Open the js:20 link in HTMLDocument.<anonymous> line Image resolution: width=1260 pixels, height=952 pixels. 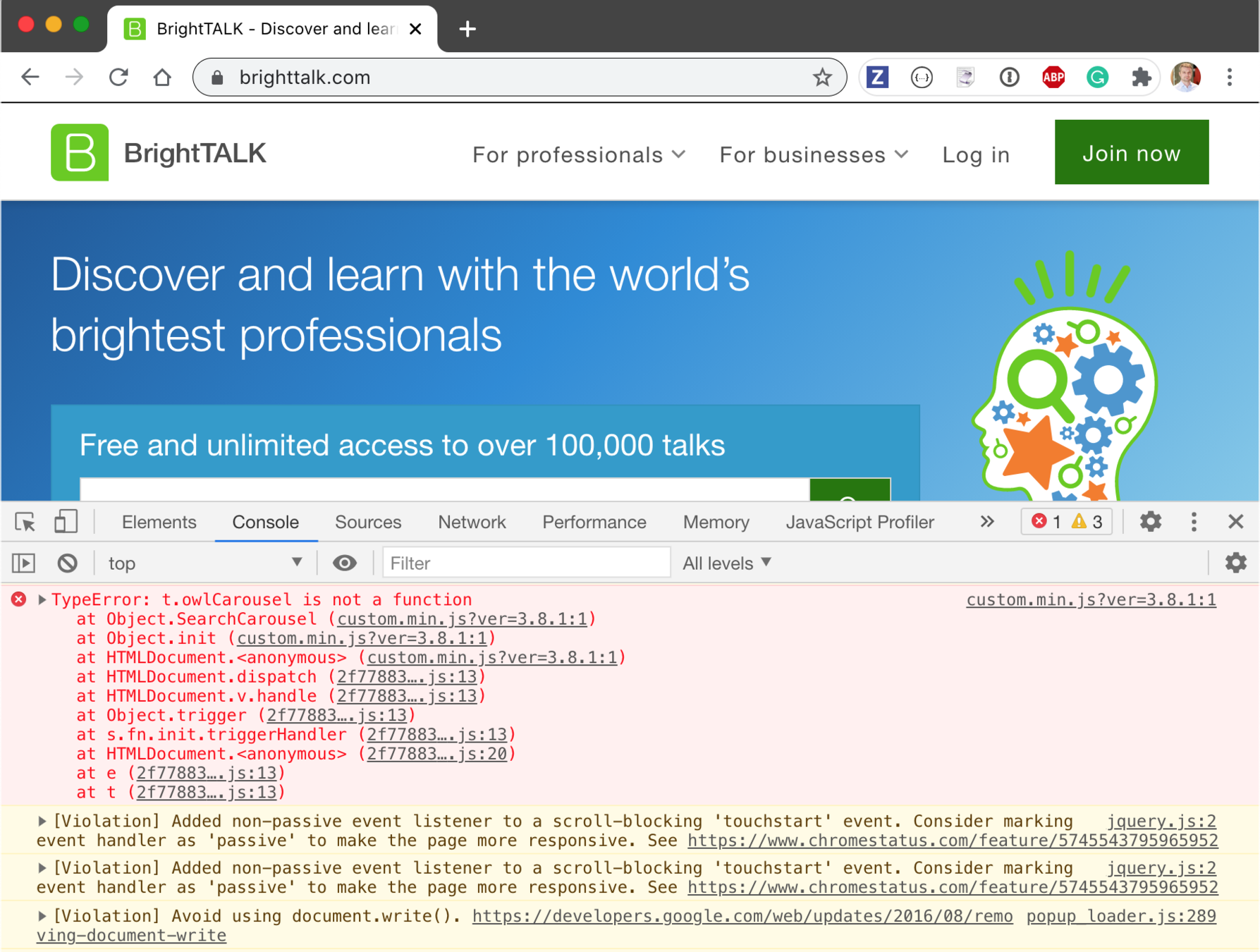tap(436, 753)
